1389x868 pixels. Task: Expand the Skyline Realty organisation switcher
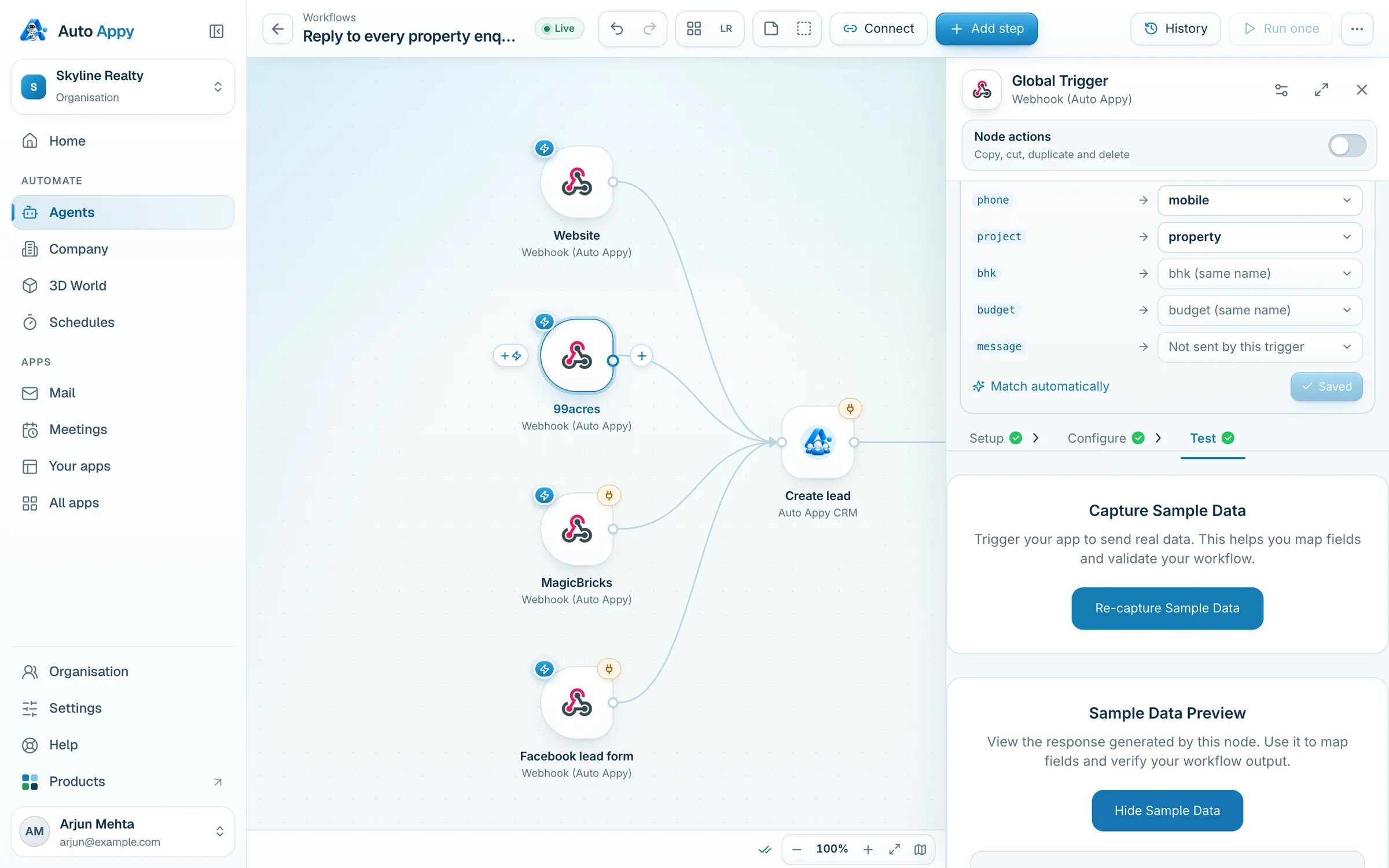[x=123, y=86]
